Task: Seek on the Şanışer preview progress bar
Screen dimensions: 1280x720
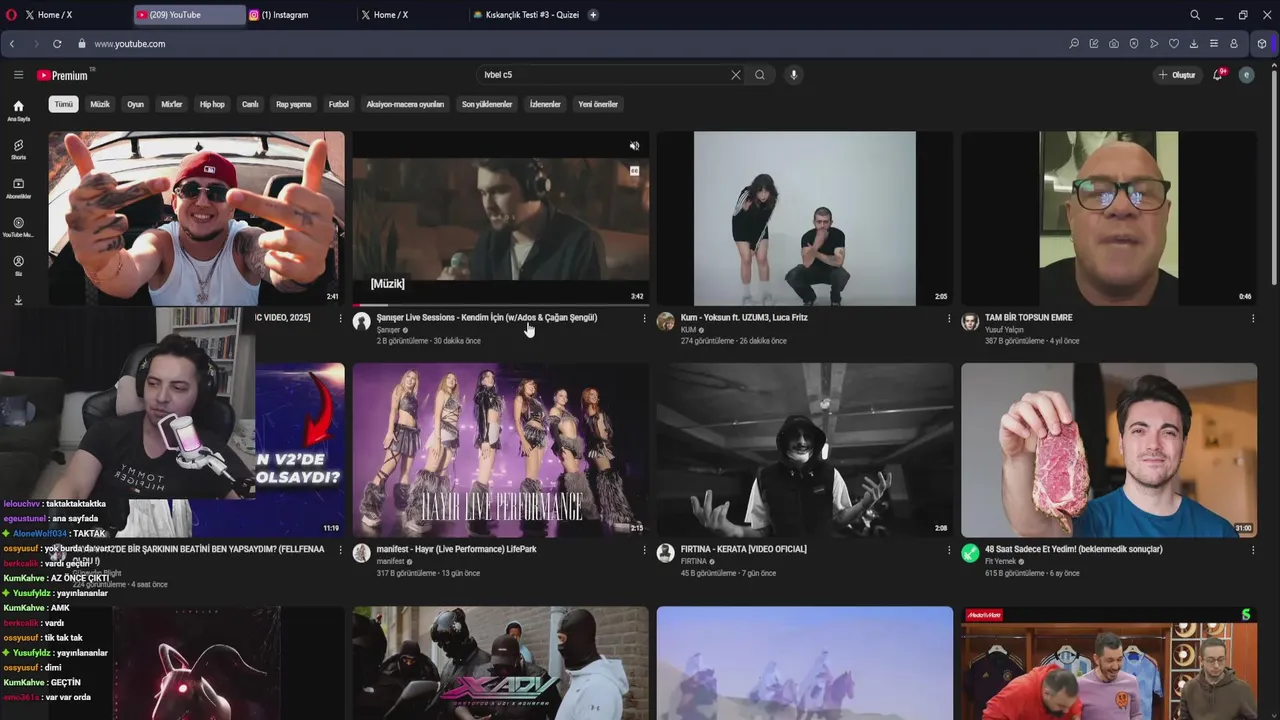Action: [500, 304]
